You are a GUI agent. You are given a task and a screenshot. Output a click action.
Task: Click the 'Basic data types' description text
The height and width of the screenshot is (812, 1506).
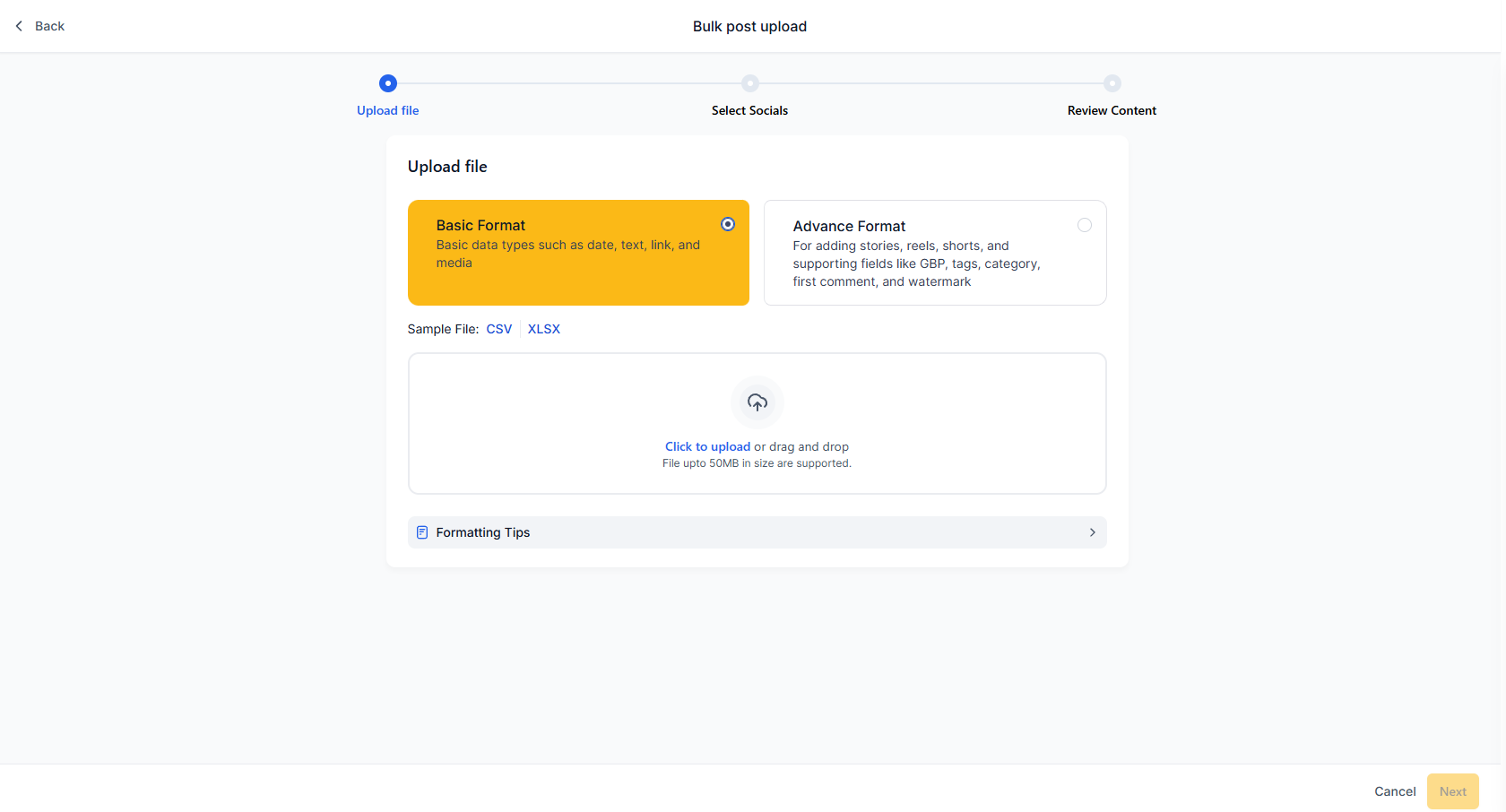[x=568, y=254]
